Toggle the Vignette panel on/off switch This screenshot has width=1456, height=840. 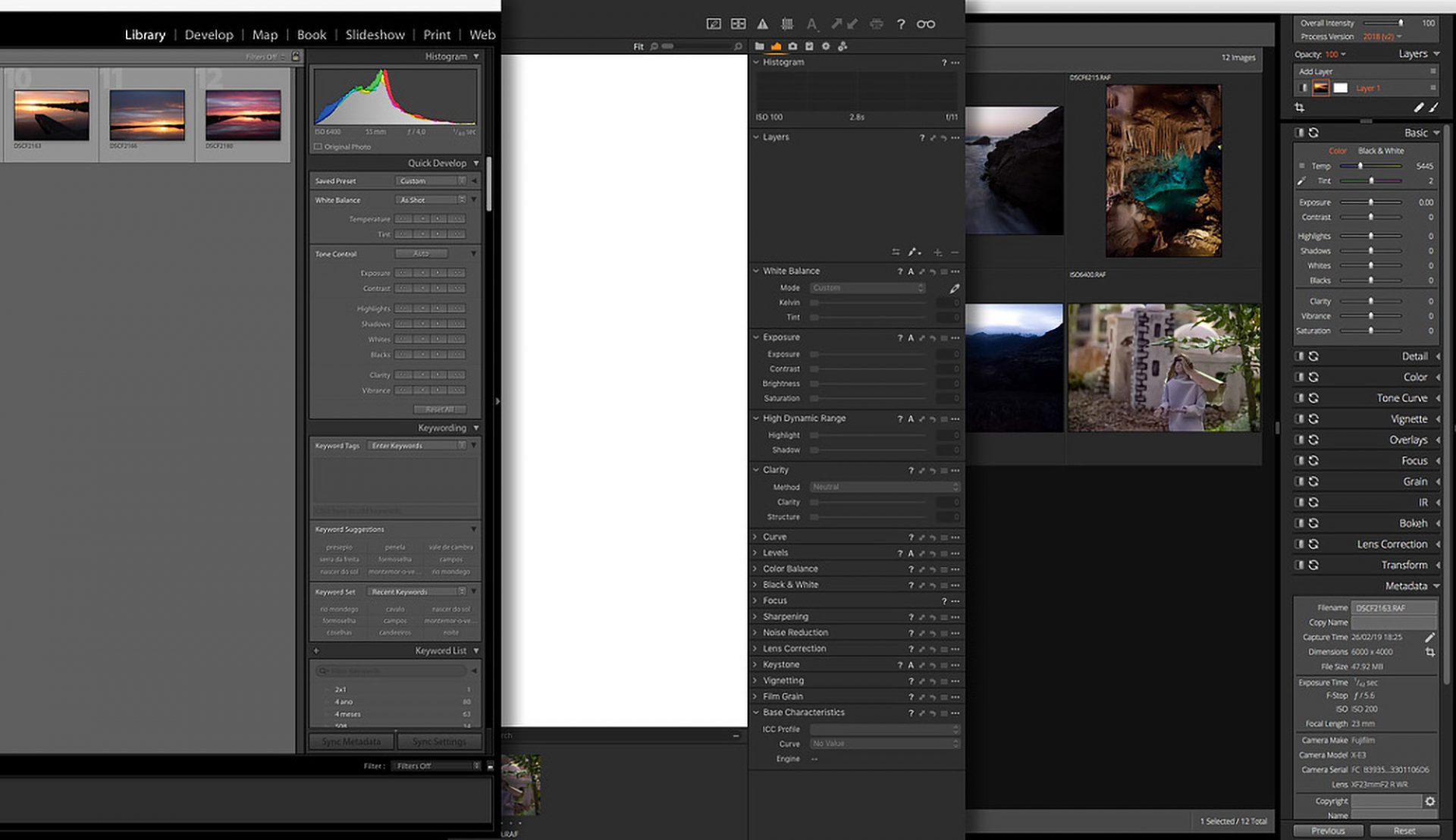pyautogui.click(x=1299, y=419)
